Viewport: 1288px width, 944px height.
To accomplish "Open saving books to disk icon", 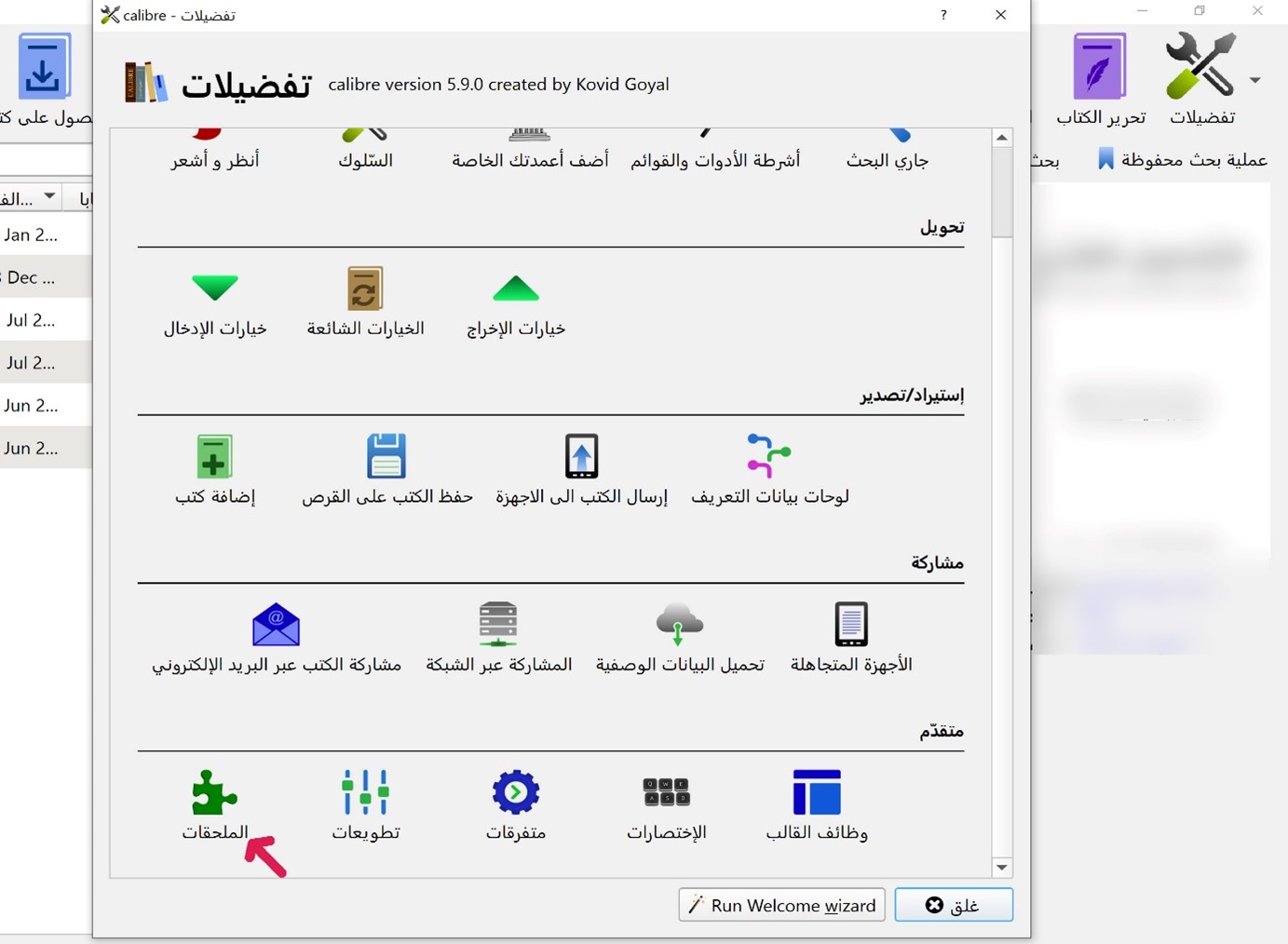I will click(386, 457).
